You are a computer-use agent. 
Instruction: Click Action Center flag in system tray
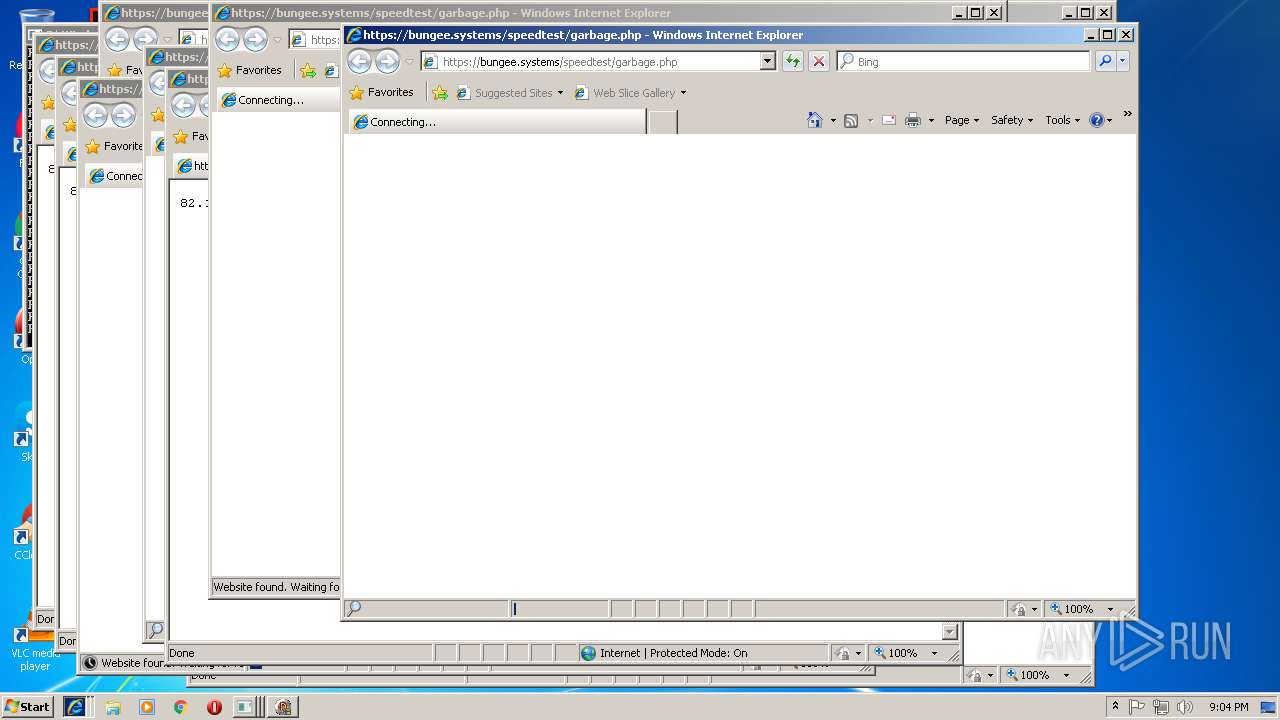(x=1137, y=707)
